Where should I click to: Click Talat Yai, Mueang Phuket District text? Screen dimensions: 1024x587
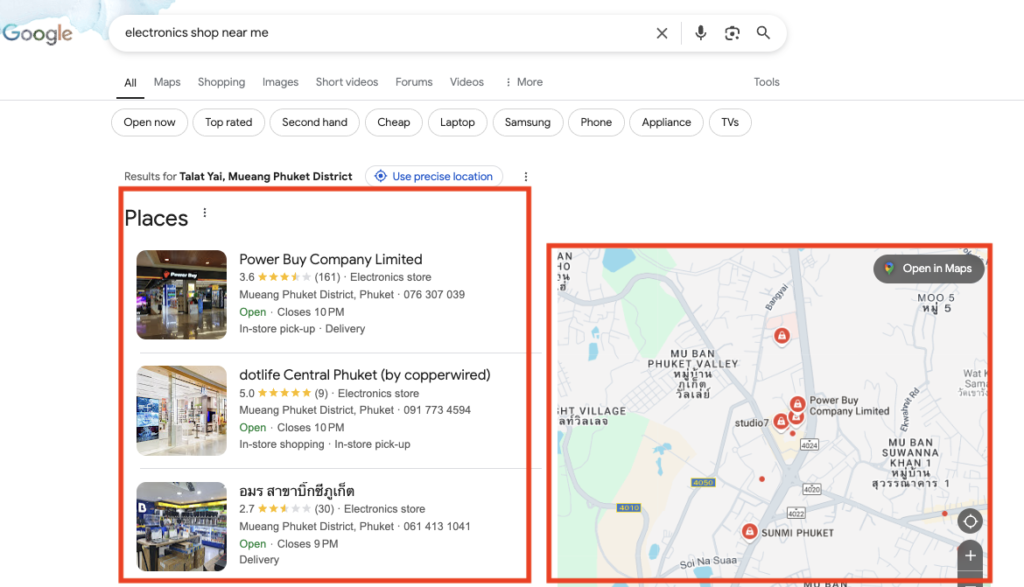click(x=266, y=176)
